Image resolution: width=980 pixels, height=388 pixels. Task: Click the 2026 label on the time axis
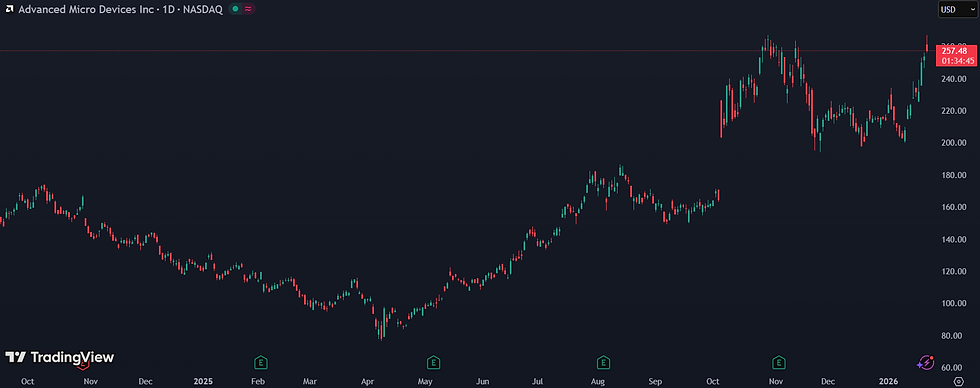tap(888, 381)
